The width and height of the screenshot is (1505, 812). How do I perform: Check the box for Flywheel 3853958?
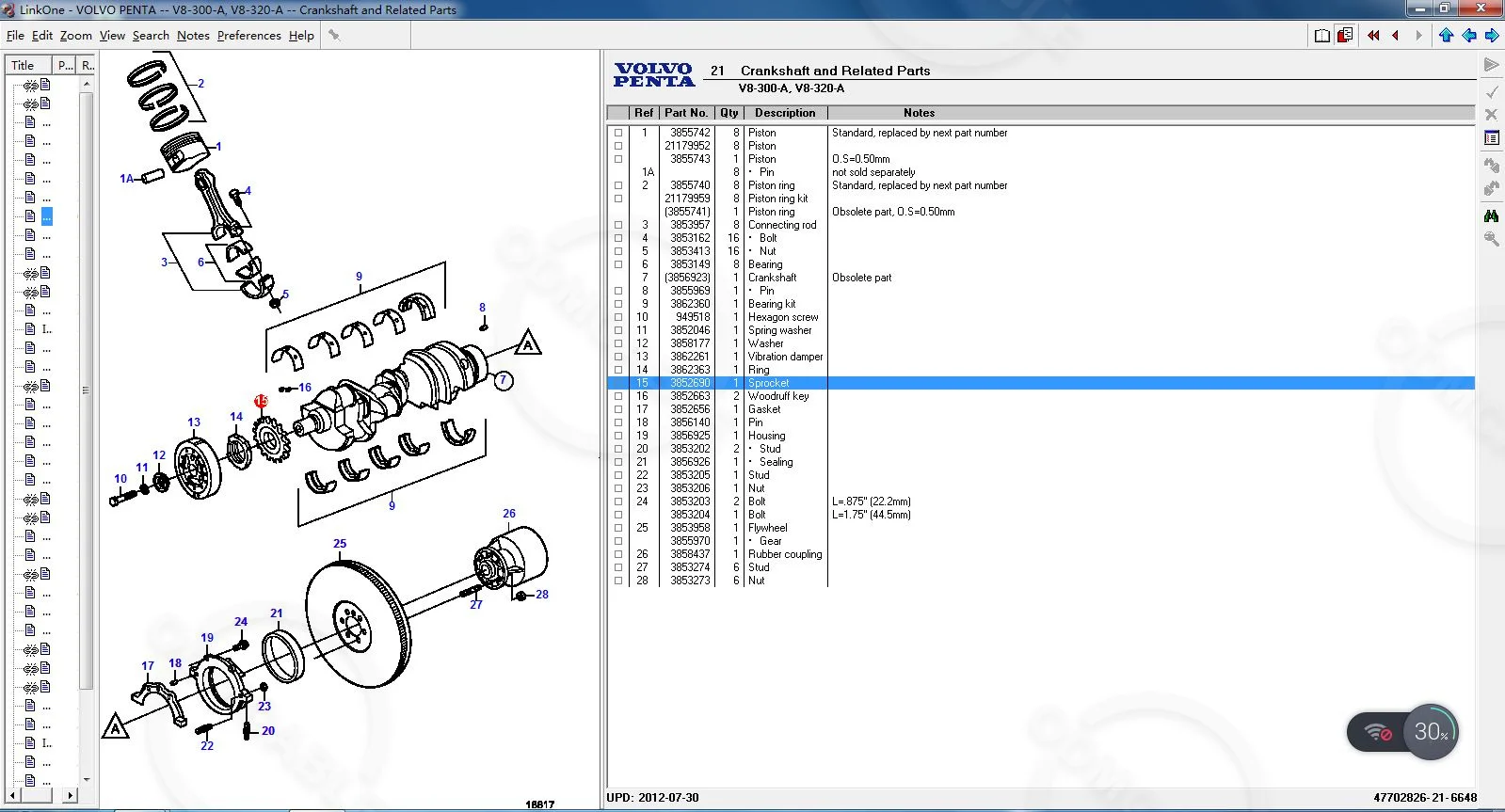[618, 528]
